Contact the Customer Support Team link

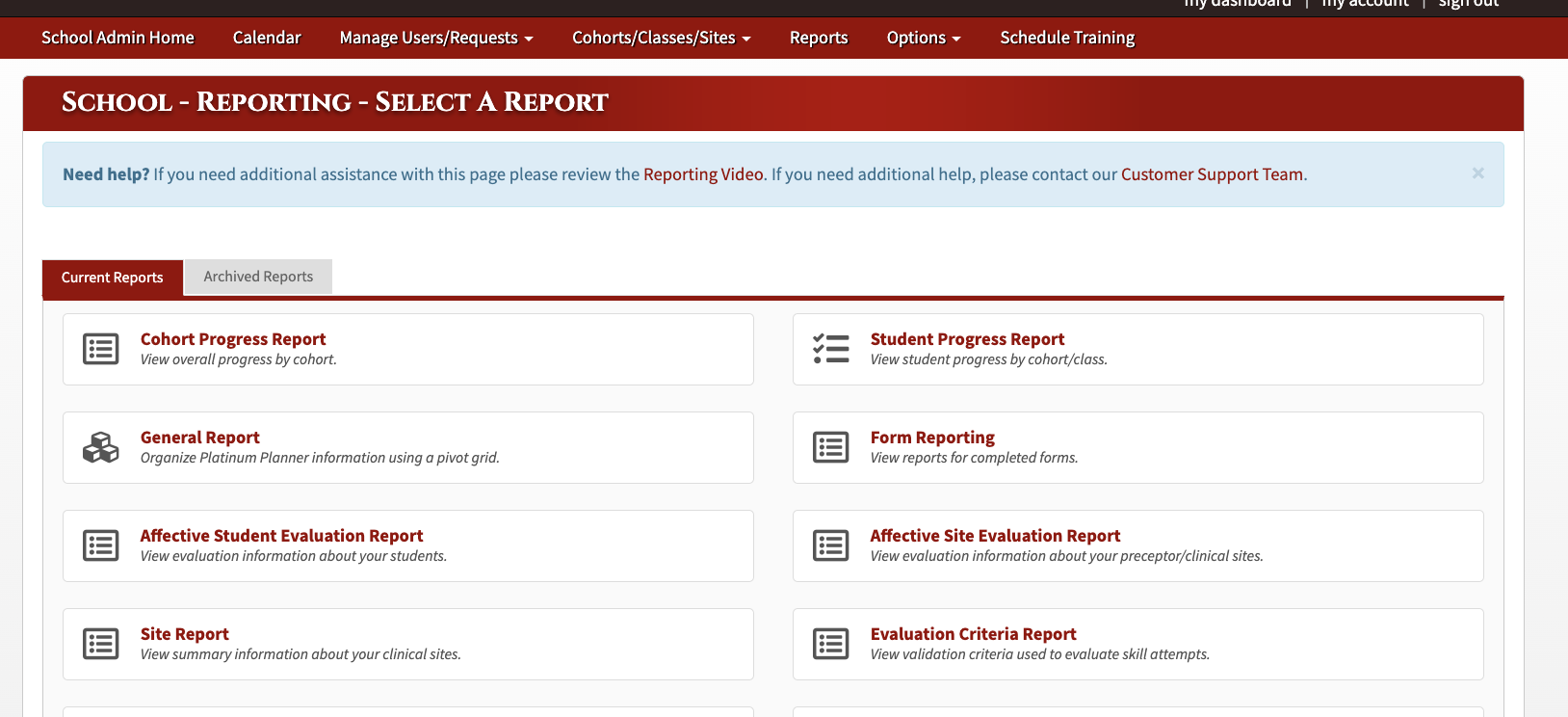coord(1212,174)
